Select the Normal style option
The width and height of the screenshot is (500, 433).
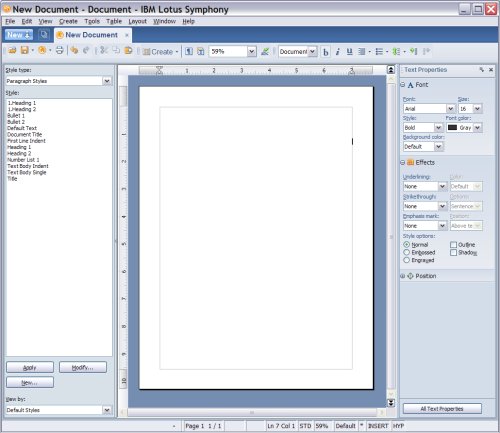pyautogui.click(x=407, y=245)
